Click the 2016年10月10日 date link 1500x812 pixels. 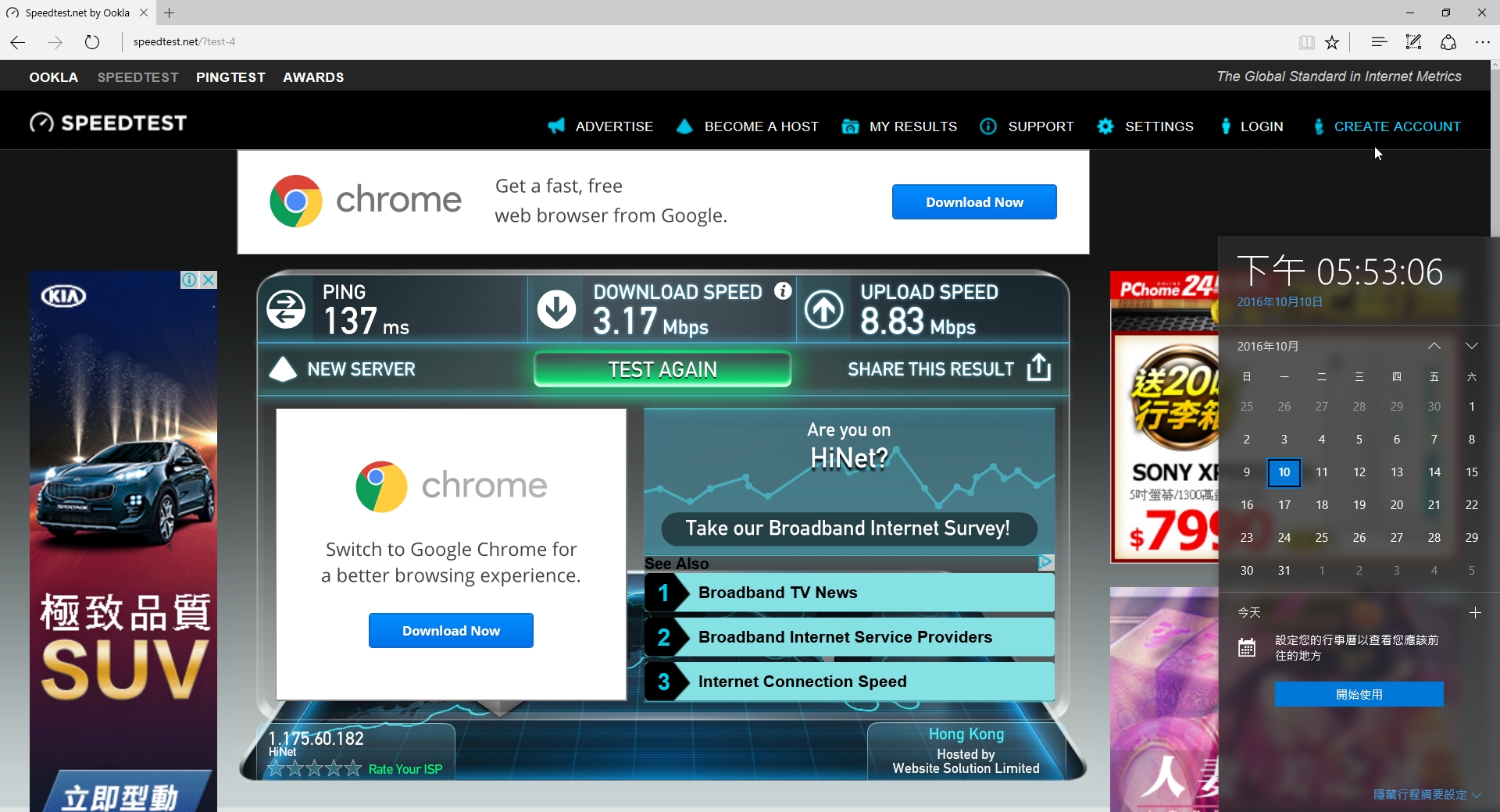click(x=1280, y=302)
